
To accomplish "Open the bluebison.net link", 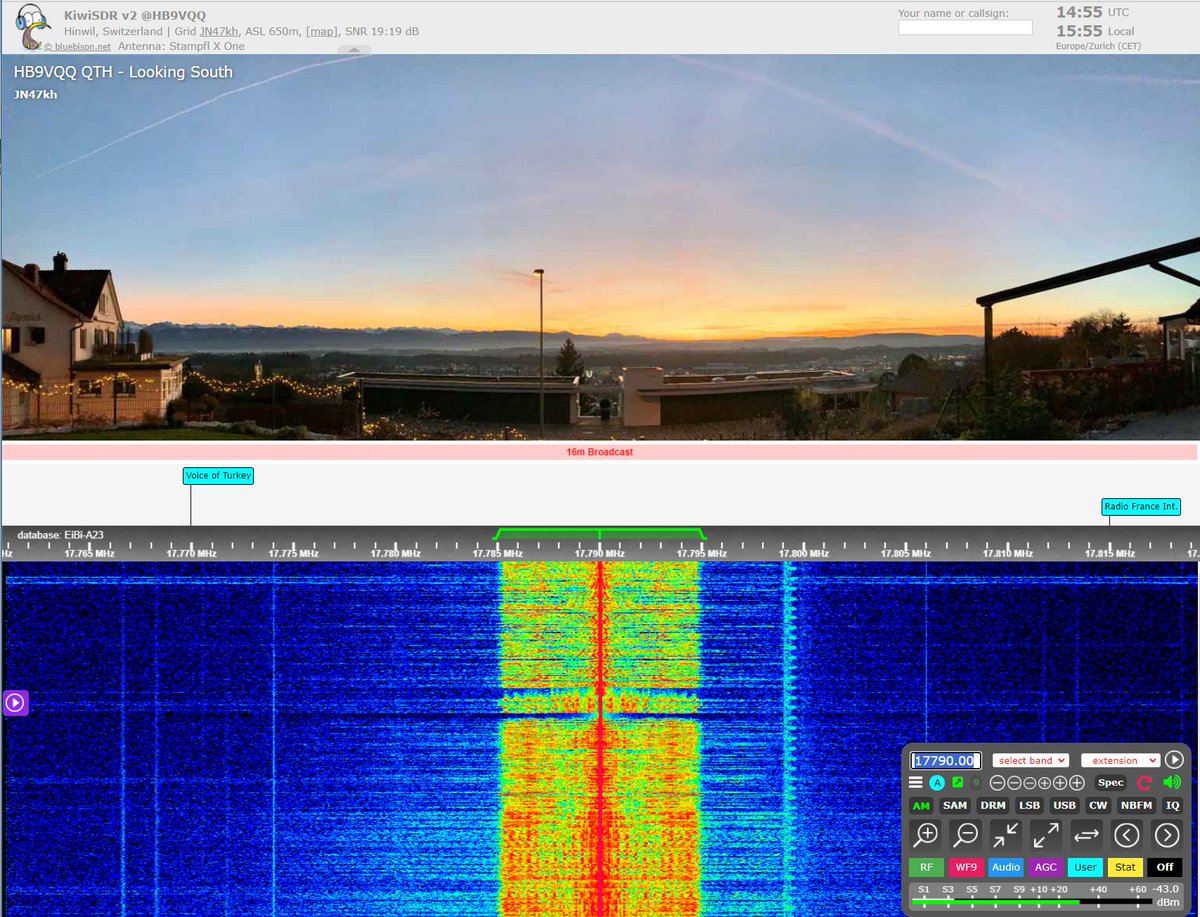I will (76, 46).
